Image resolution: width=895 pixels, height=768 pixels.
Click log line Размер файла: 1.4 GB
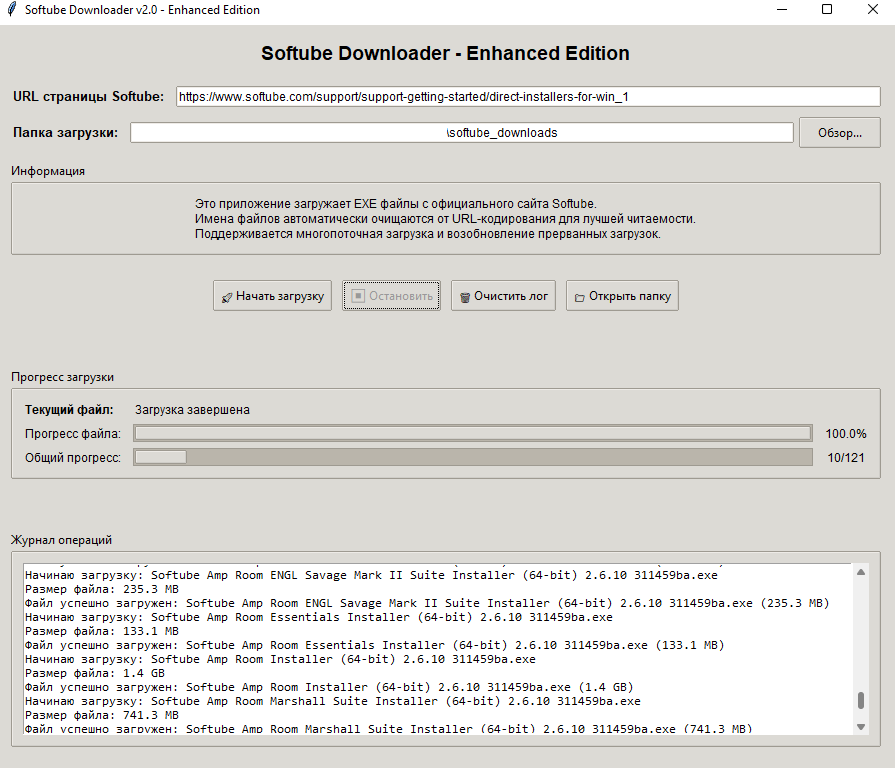(95, 673)
